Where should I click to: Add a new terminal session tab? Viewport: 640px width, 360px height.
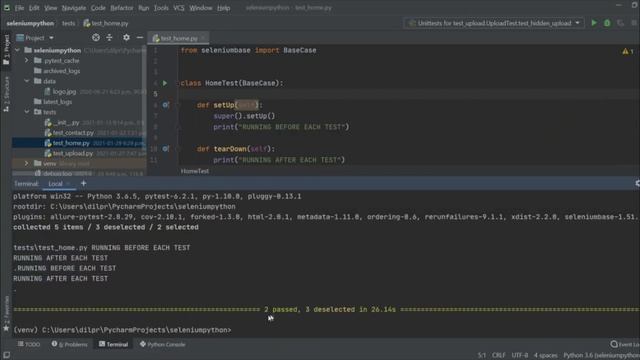coord(83,184)
